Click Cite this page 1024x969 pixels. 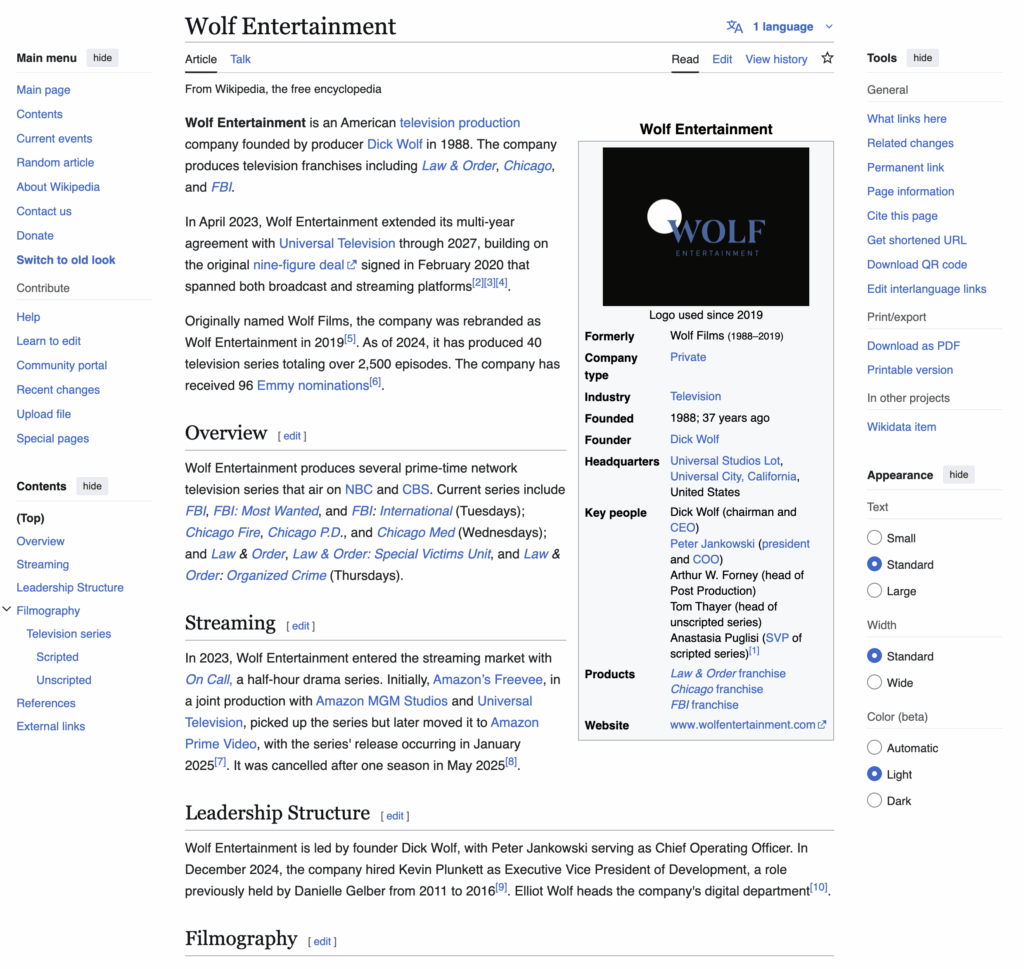(x=902, y=216)
